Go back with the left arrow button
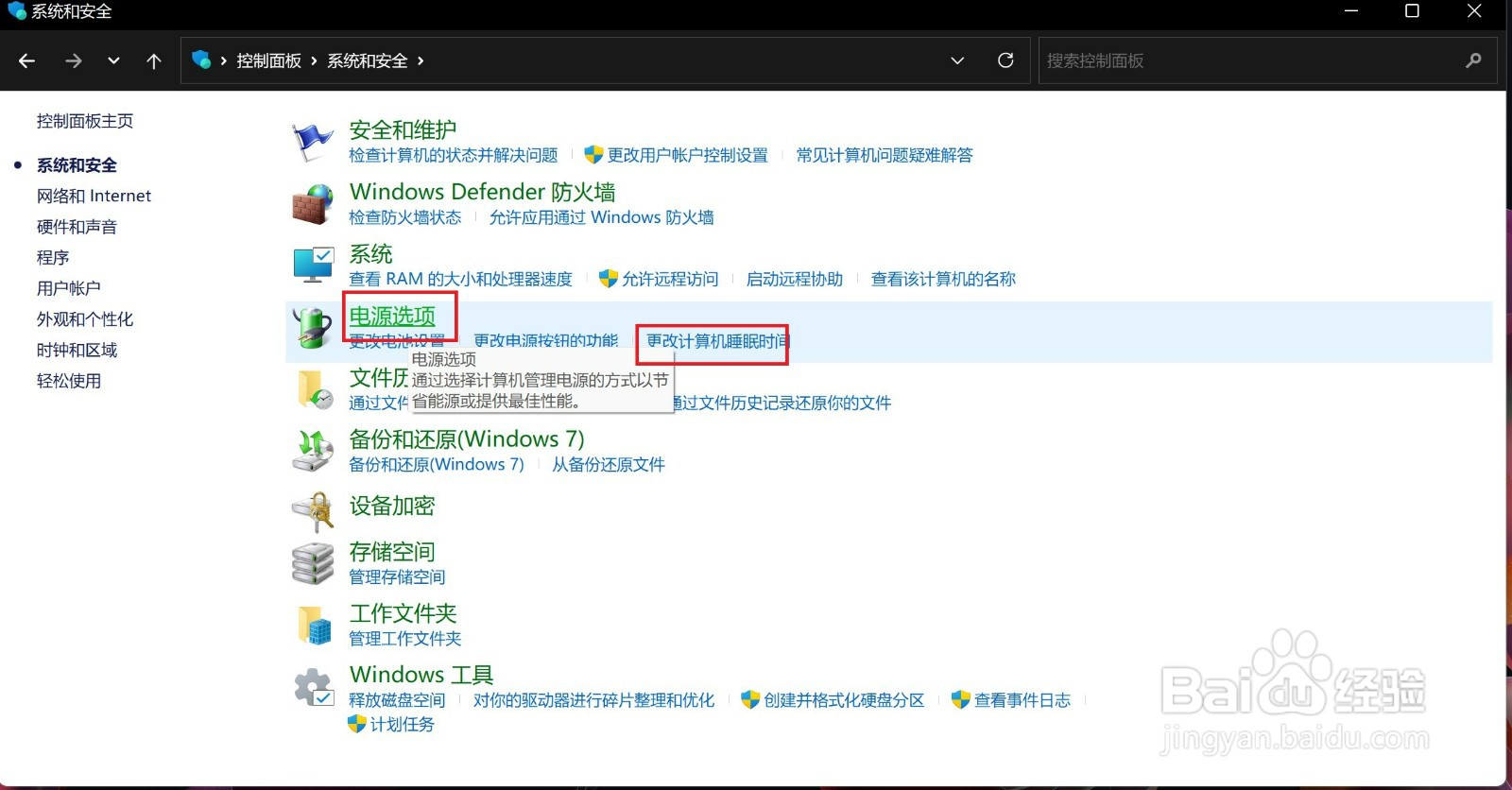1512x790 pixels. coord(26,60)
